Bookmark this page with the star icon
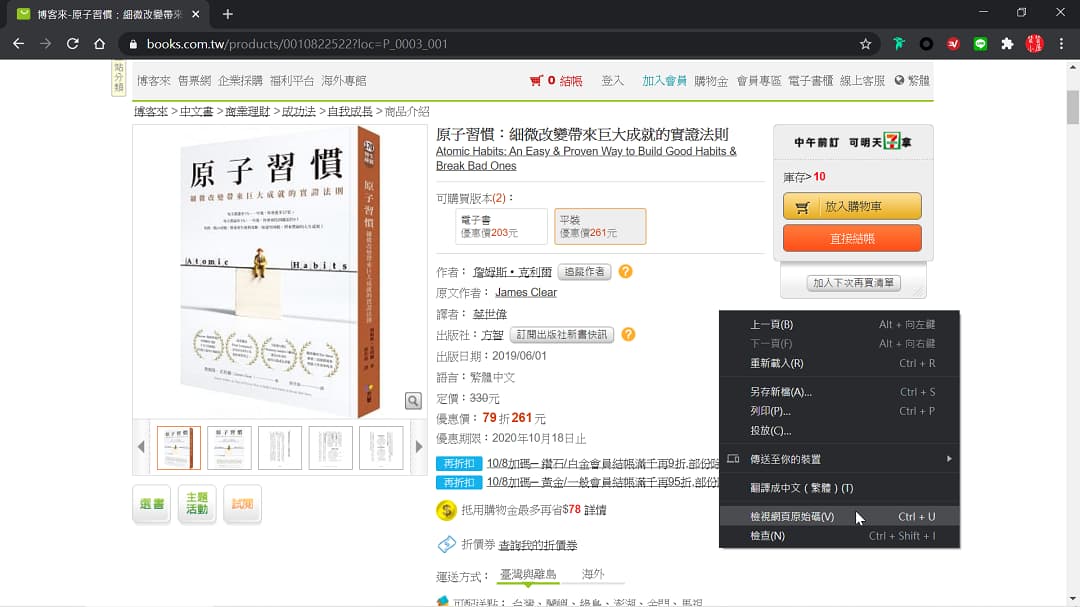 pyautogui.click(x=866, y=44)
